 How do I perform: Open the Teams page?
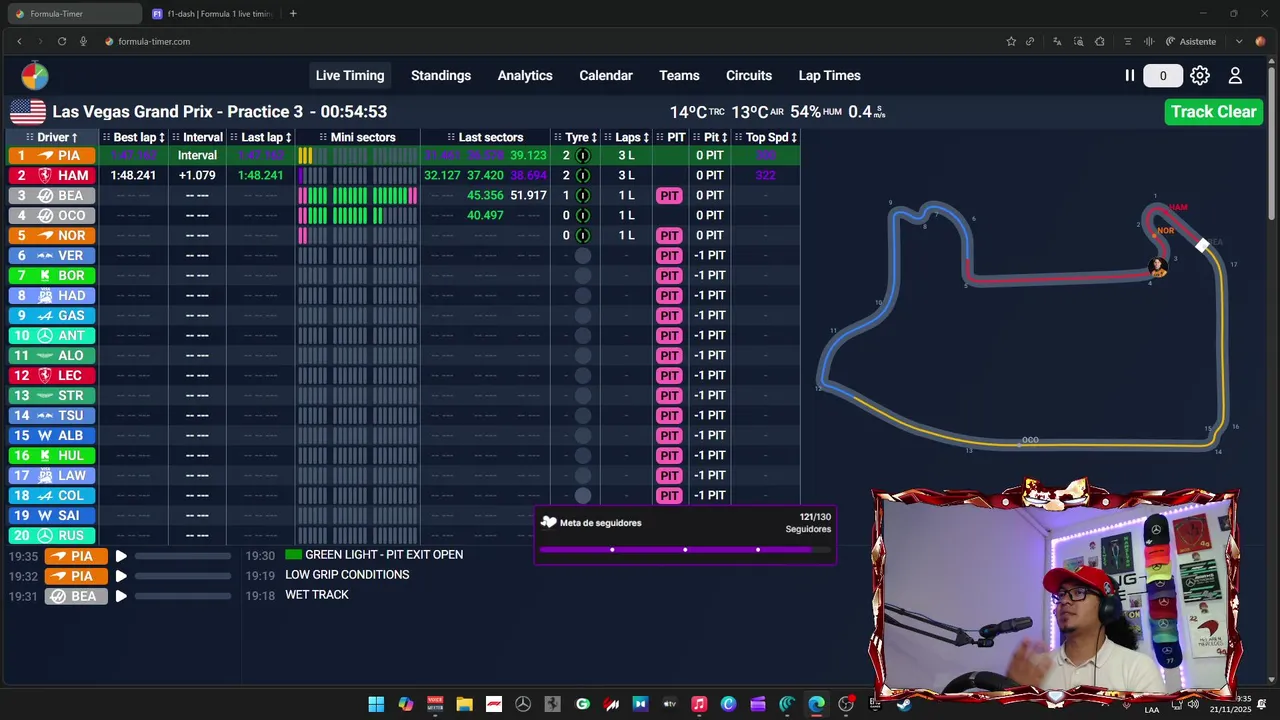tap(679, 76)
